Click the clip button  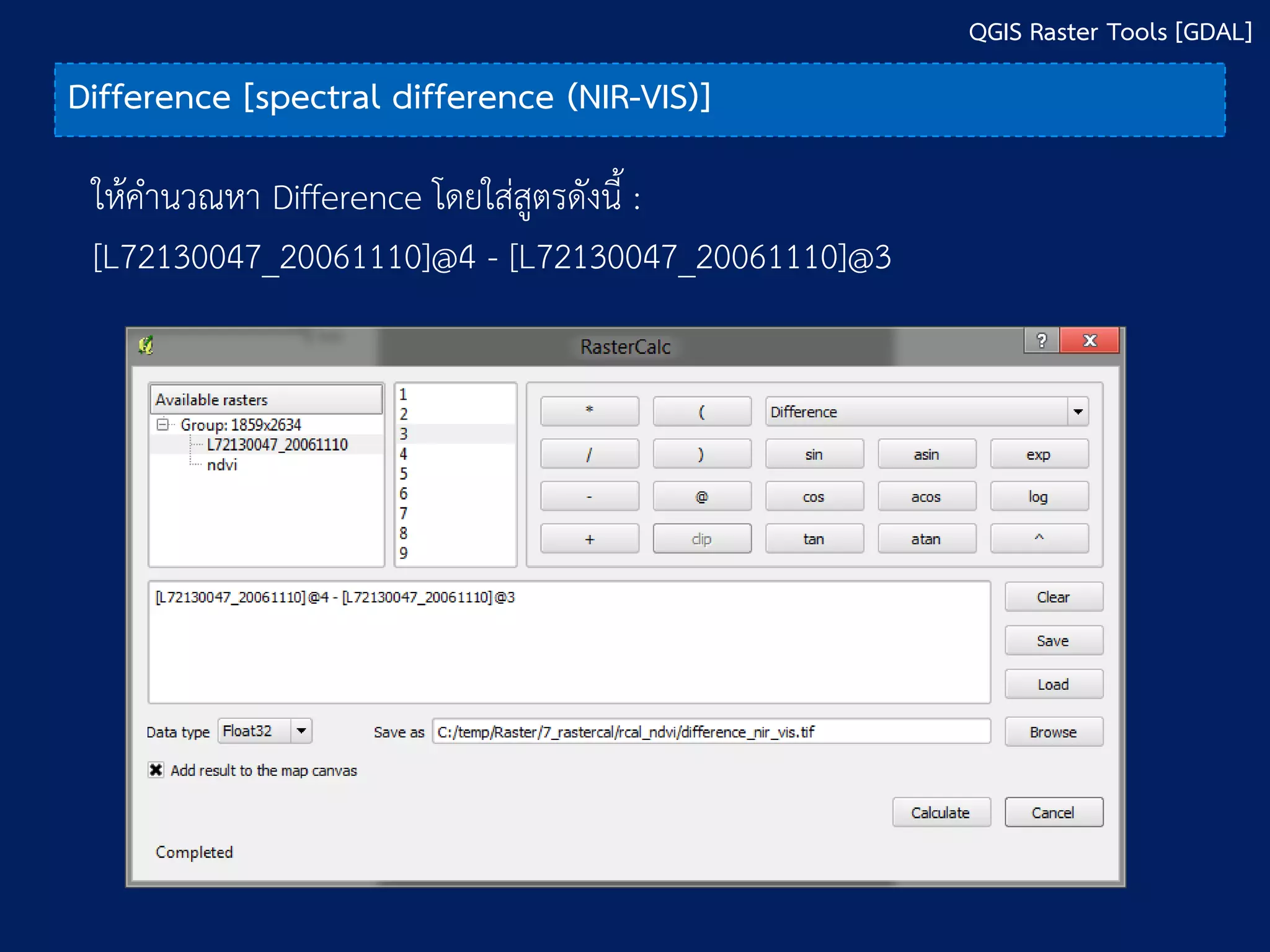pos(702,538)
